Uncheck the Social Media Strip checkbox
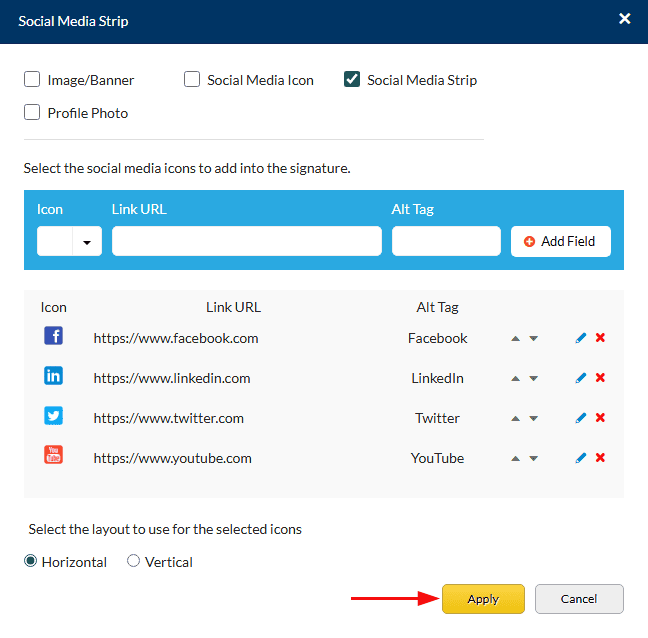 (x=352, y=80)
